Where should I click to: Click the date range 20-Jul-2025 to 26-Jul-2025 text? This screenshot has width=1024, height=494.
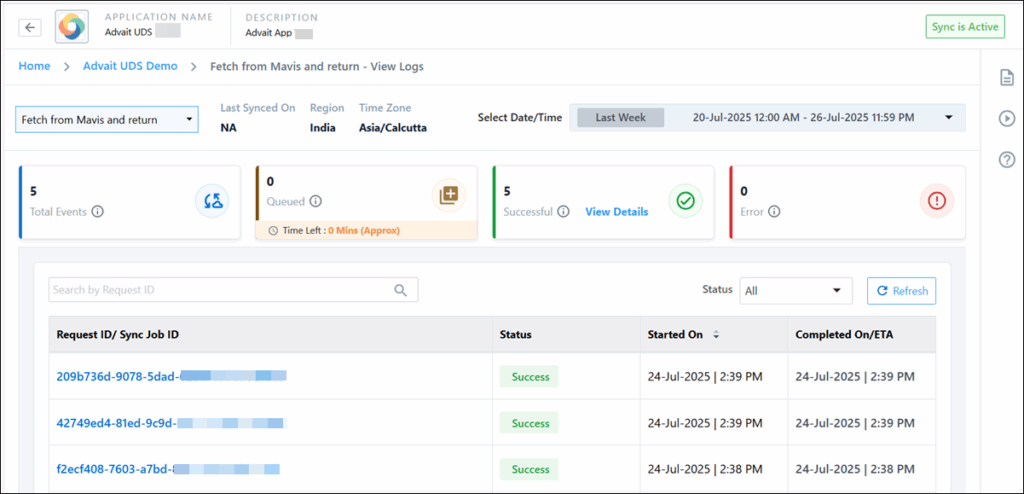[x=803, y=118]
